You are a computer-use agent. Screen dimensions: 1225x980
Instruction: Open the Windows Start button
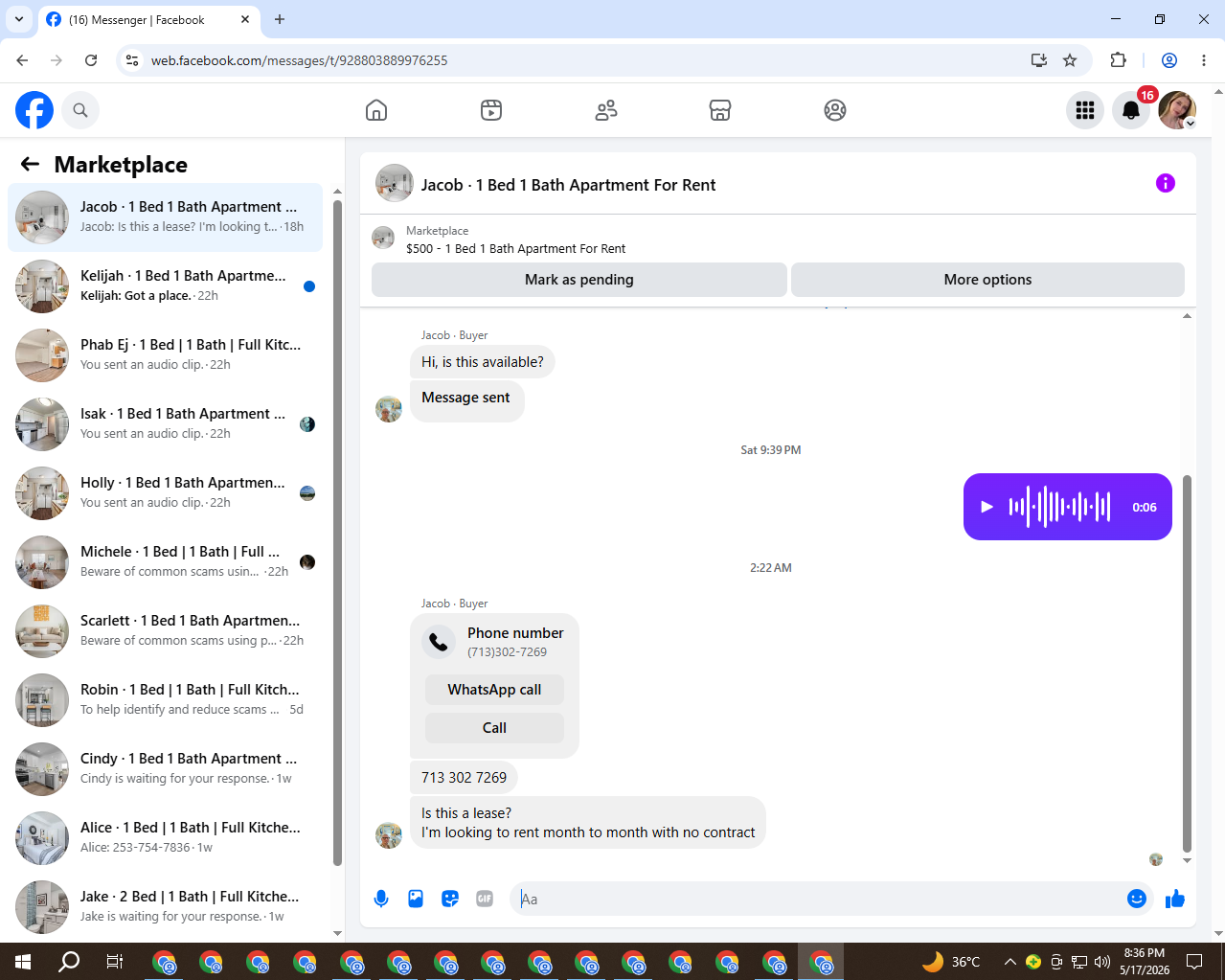point(23,962)
